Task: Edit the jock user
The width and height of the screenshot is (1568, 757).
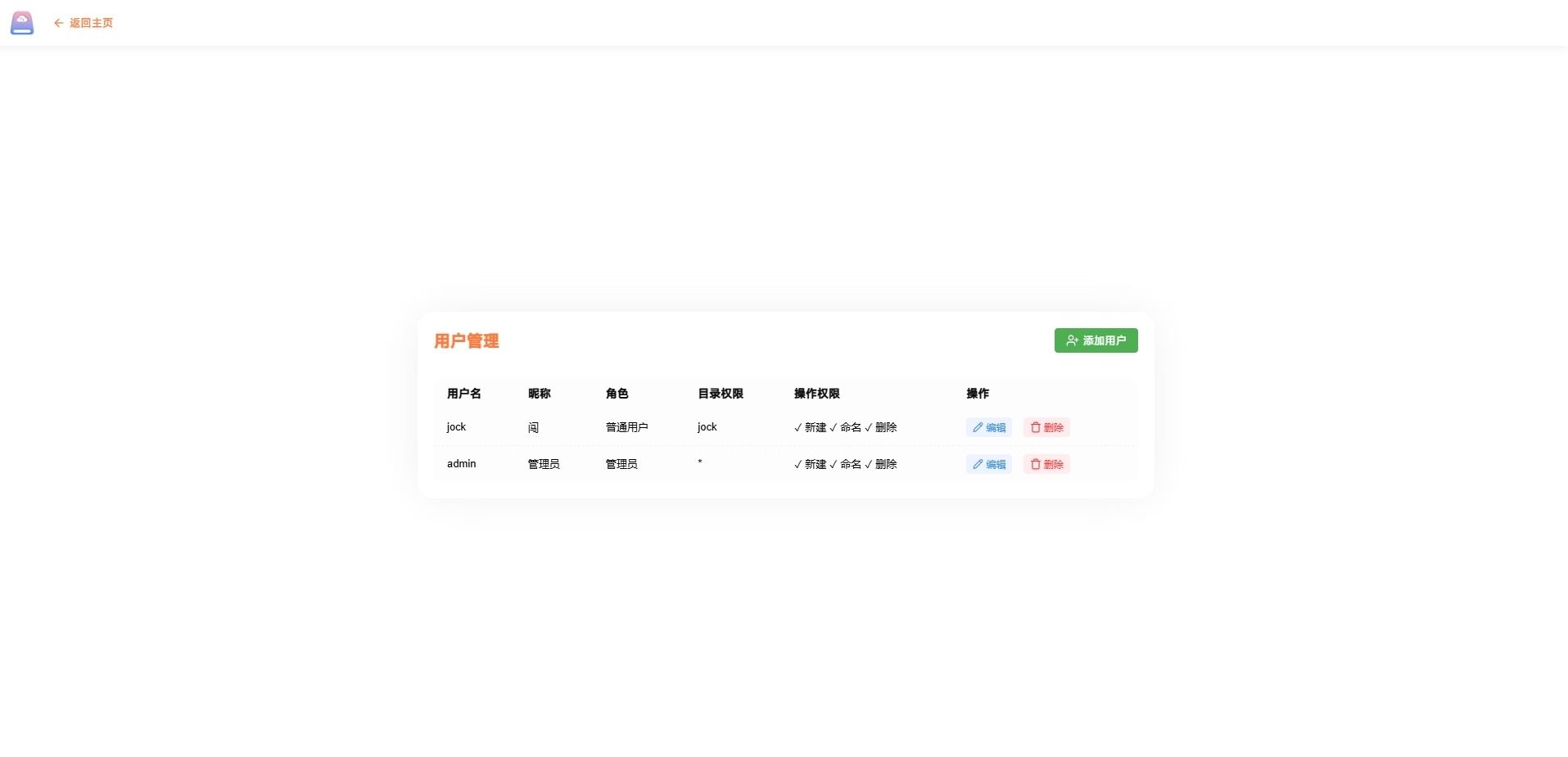Action: tap(989, 427)
